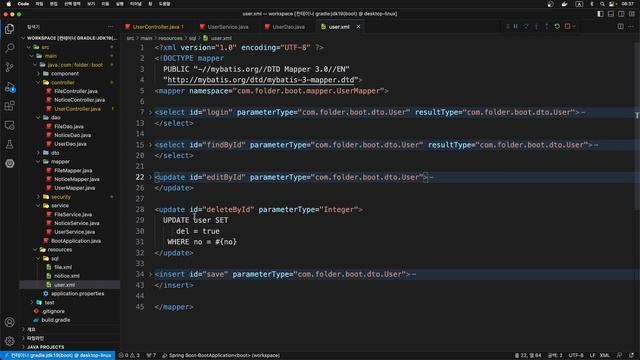Open the dropdown next to debug stop
The image size is (640, 360).
574,27
